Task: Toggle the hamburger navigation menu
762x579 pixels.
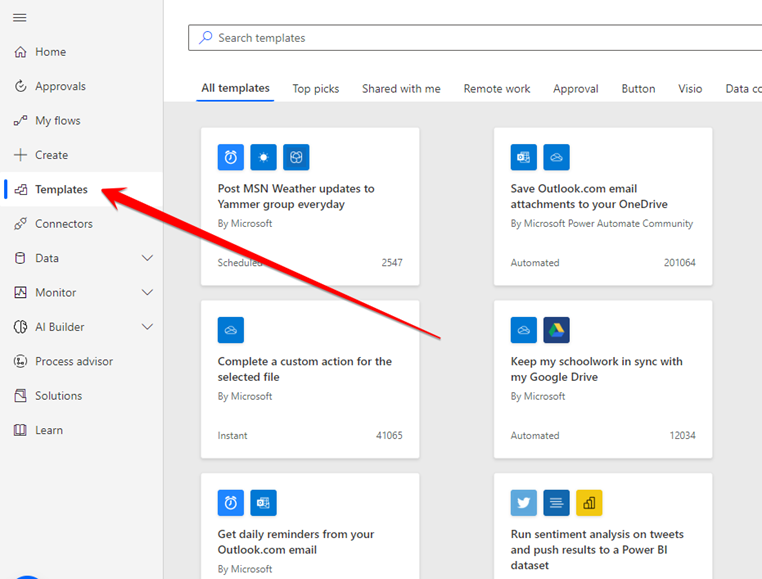Action: (x=19, y=18)
